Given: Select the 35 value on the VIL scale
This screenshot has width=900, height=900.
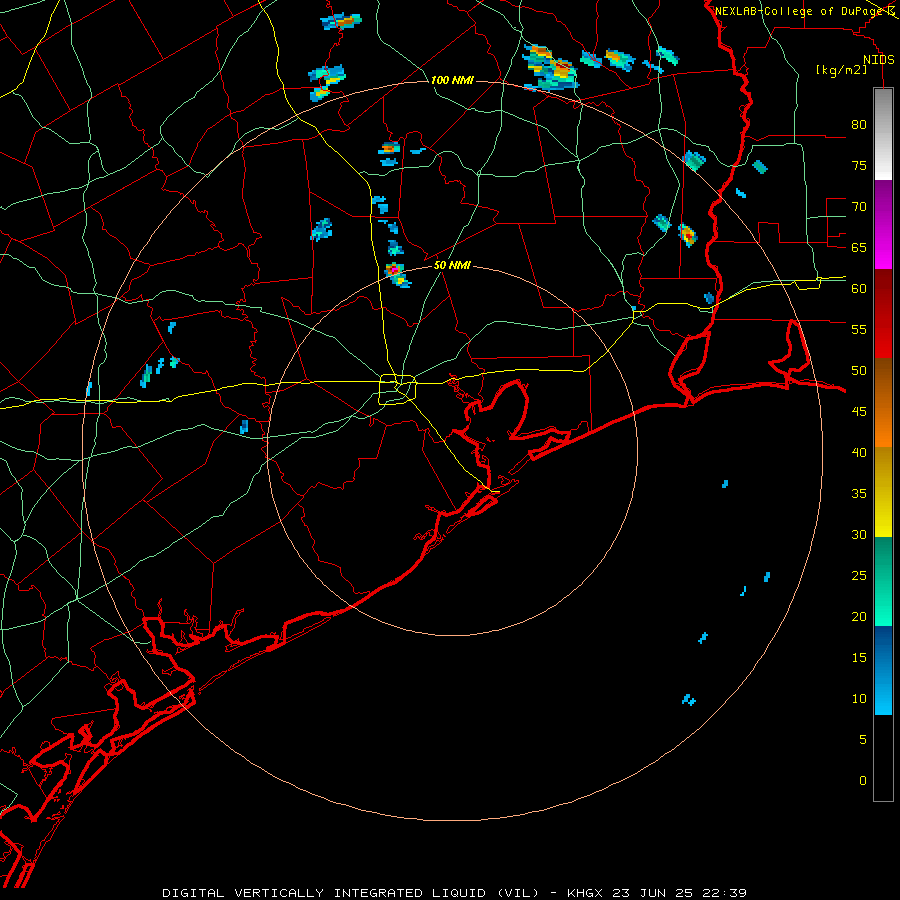Looking at the screenshot, I should coord(859,494).
